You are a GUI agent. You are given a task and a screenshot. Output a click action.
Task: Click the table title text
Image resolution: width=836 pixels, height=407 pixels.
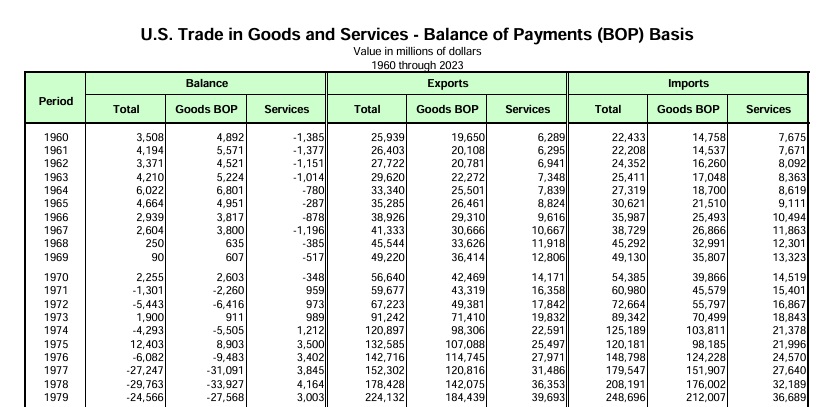point(418,34)
